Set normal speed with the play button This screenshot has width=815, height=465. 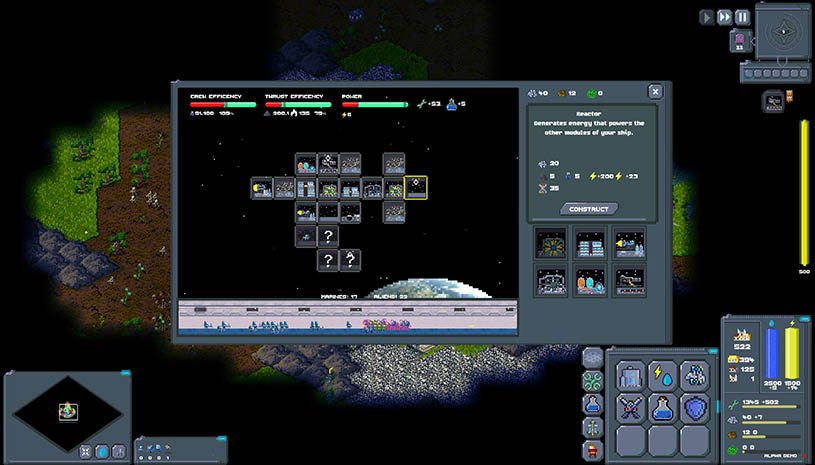706,17
